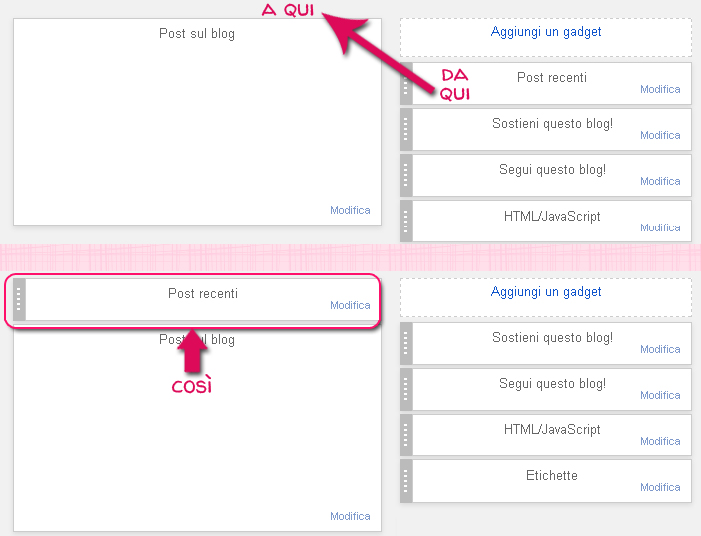Select the top Post sul blog box
Screen dimensions: 701x536
197,122
